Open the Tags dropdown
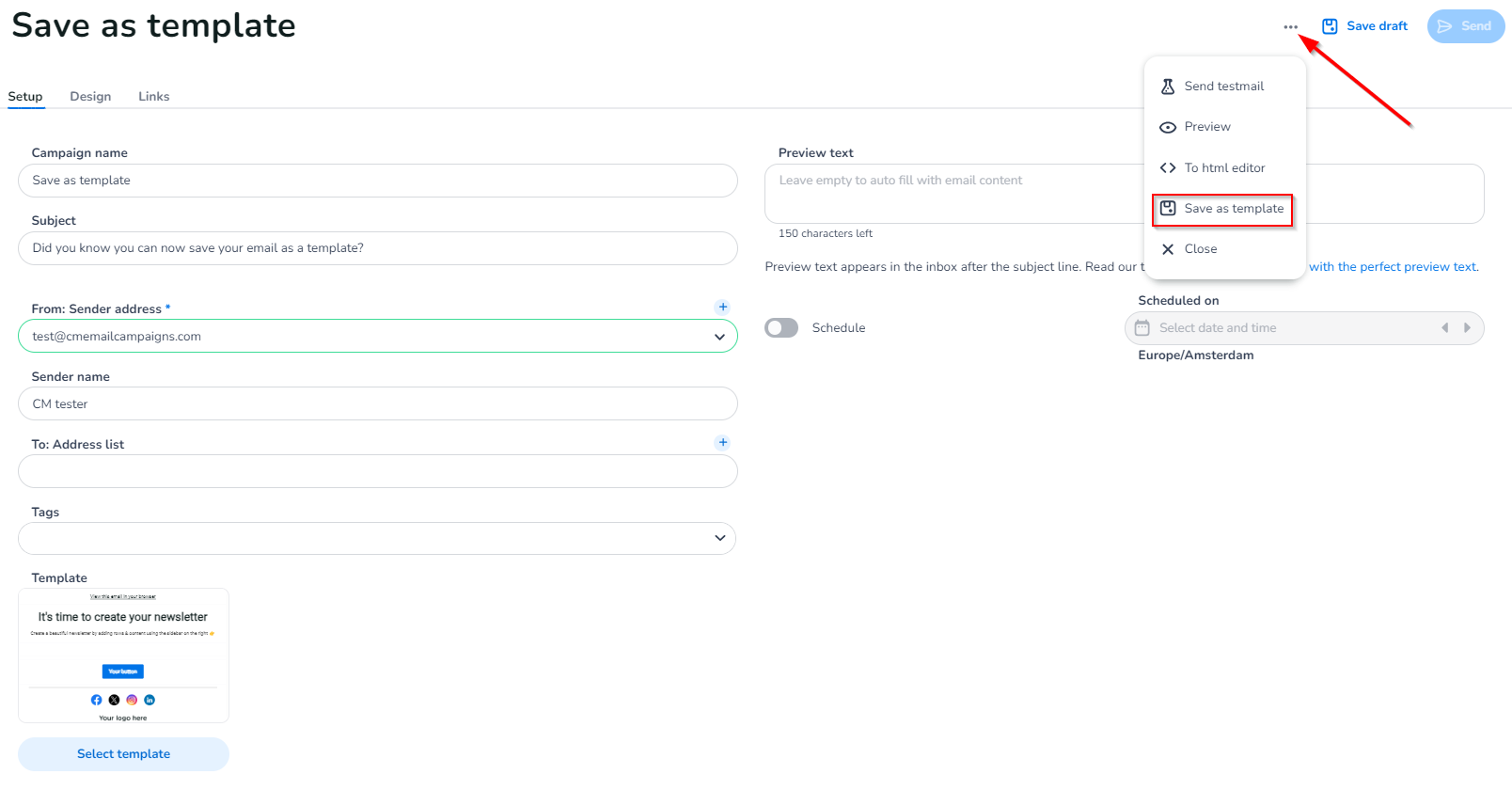This screenshot has width=1512, height=790. pos(719,538)
